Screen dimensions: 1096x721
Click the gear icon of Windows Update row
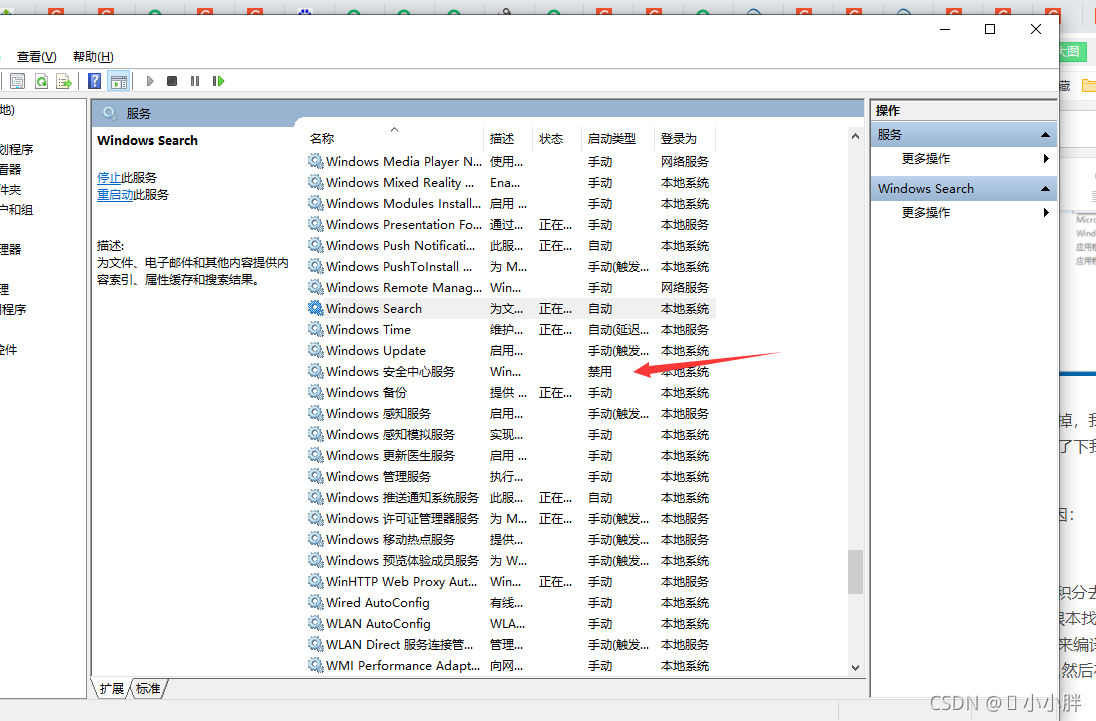coord(316,350)
